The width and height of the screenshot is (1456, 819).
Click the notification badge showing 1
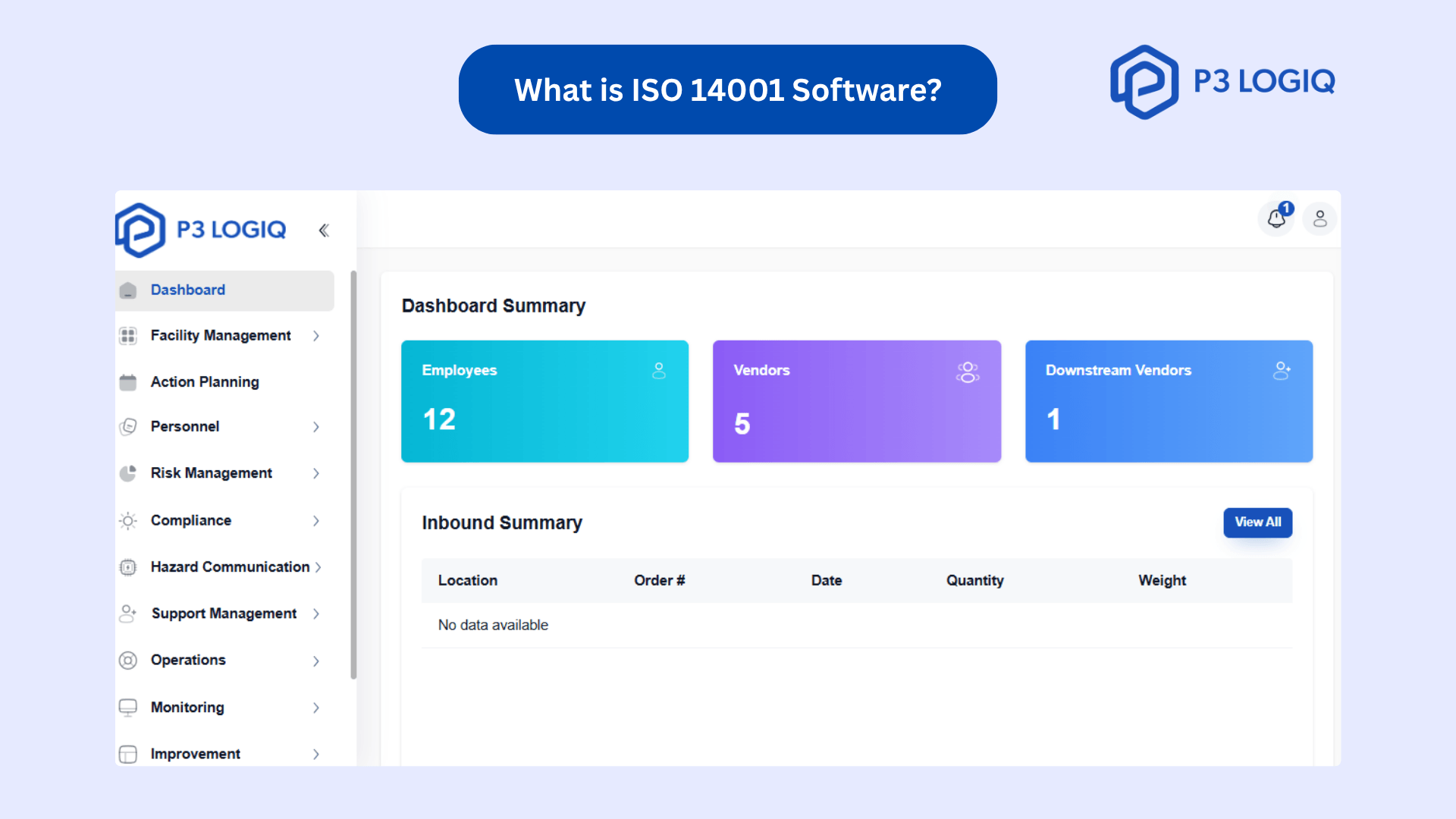[1286, 209]
